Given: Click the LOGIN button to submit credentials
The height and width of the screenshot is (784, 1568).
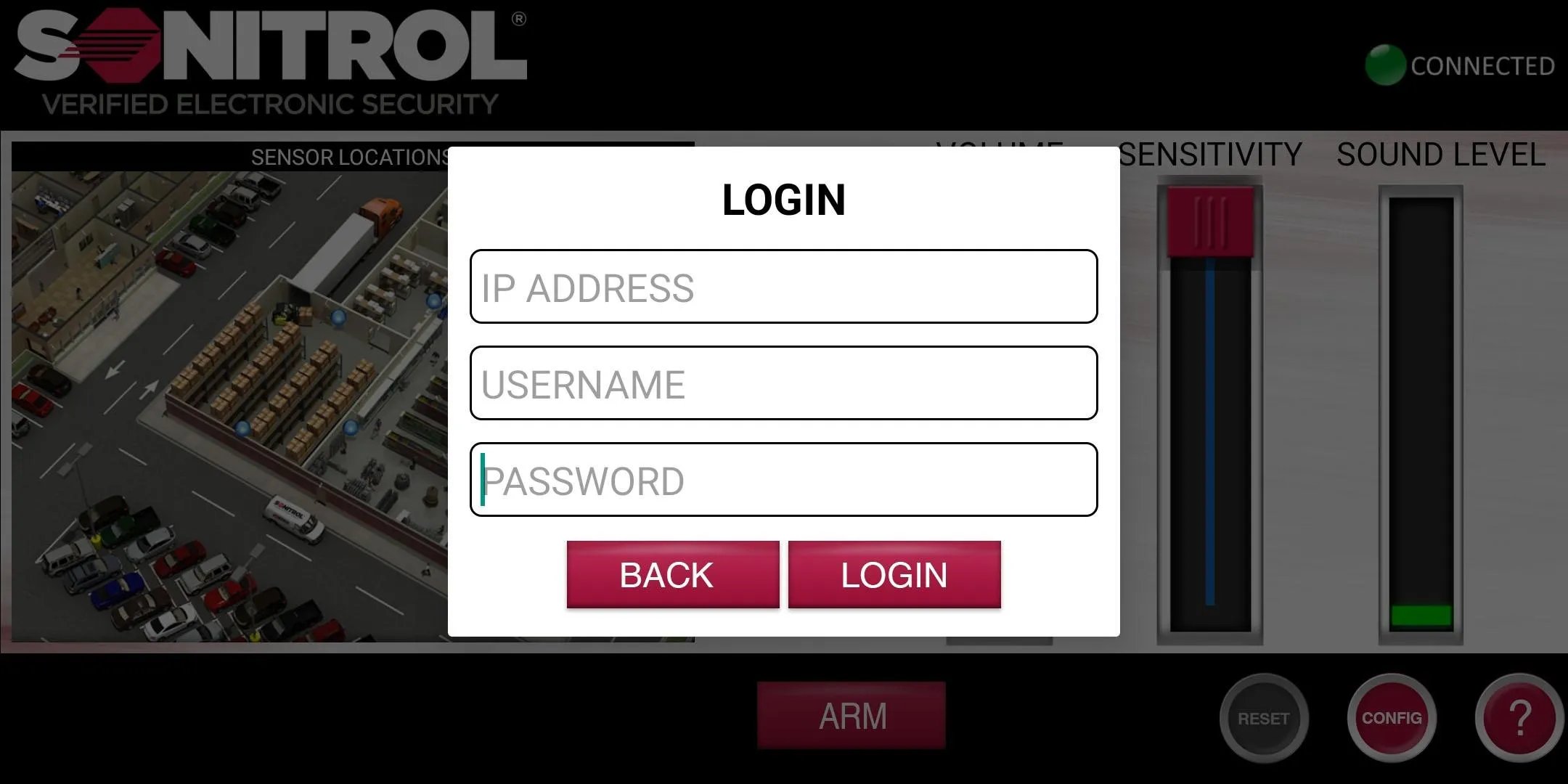Looking at the screenshot, I should click(894, 575).
